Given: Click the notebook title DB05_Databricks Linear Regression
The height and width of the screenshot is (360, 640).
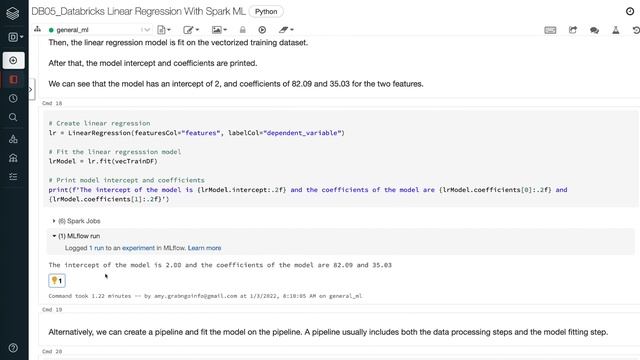Looking at the screenshot, I should pos(138,11).
